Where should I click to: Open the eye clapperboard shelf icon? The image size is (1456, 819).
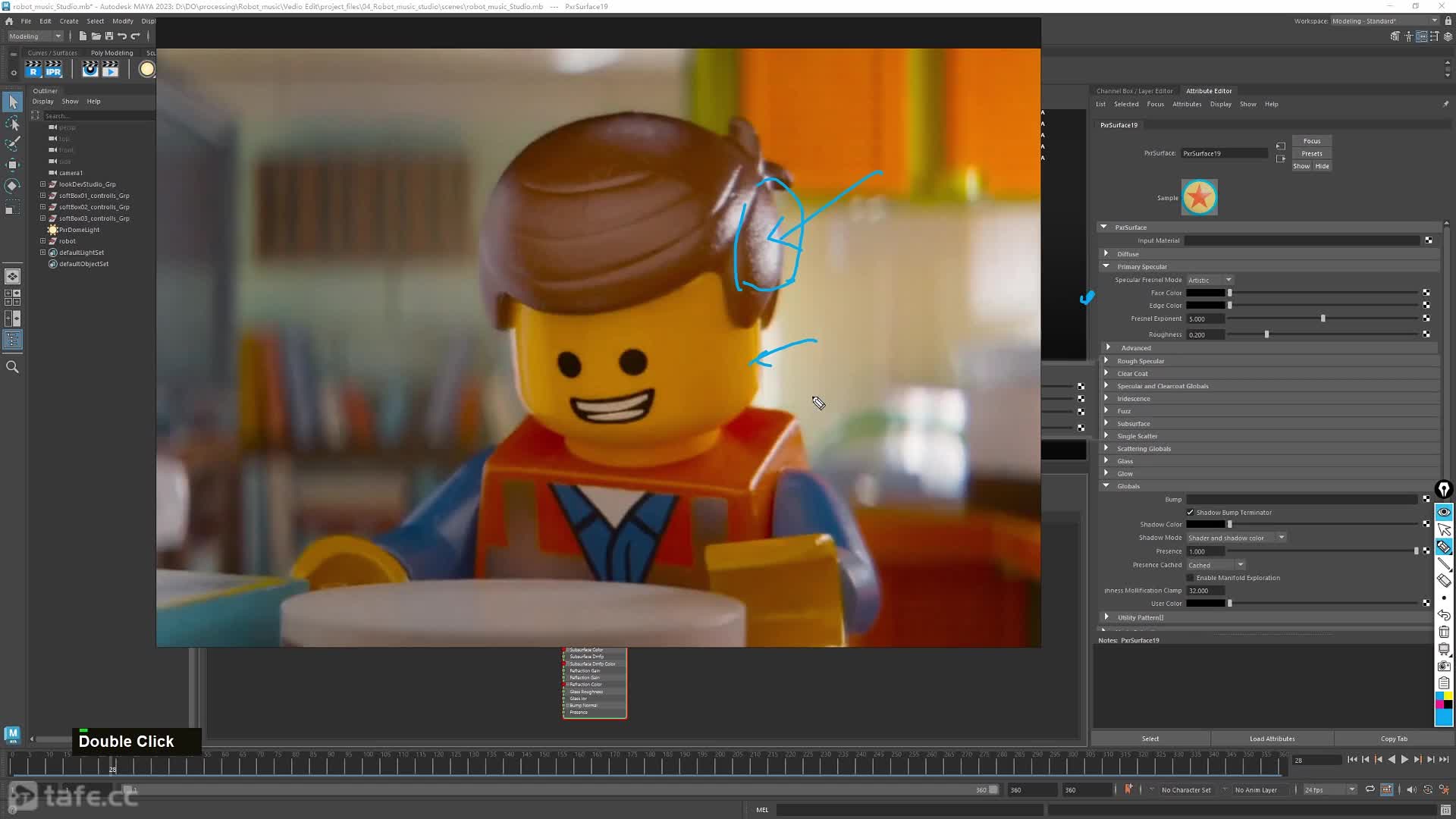click(90, 70)
